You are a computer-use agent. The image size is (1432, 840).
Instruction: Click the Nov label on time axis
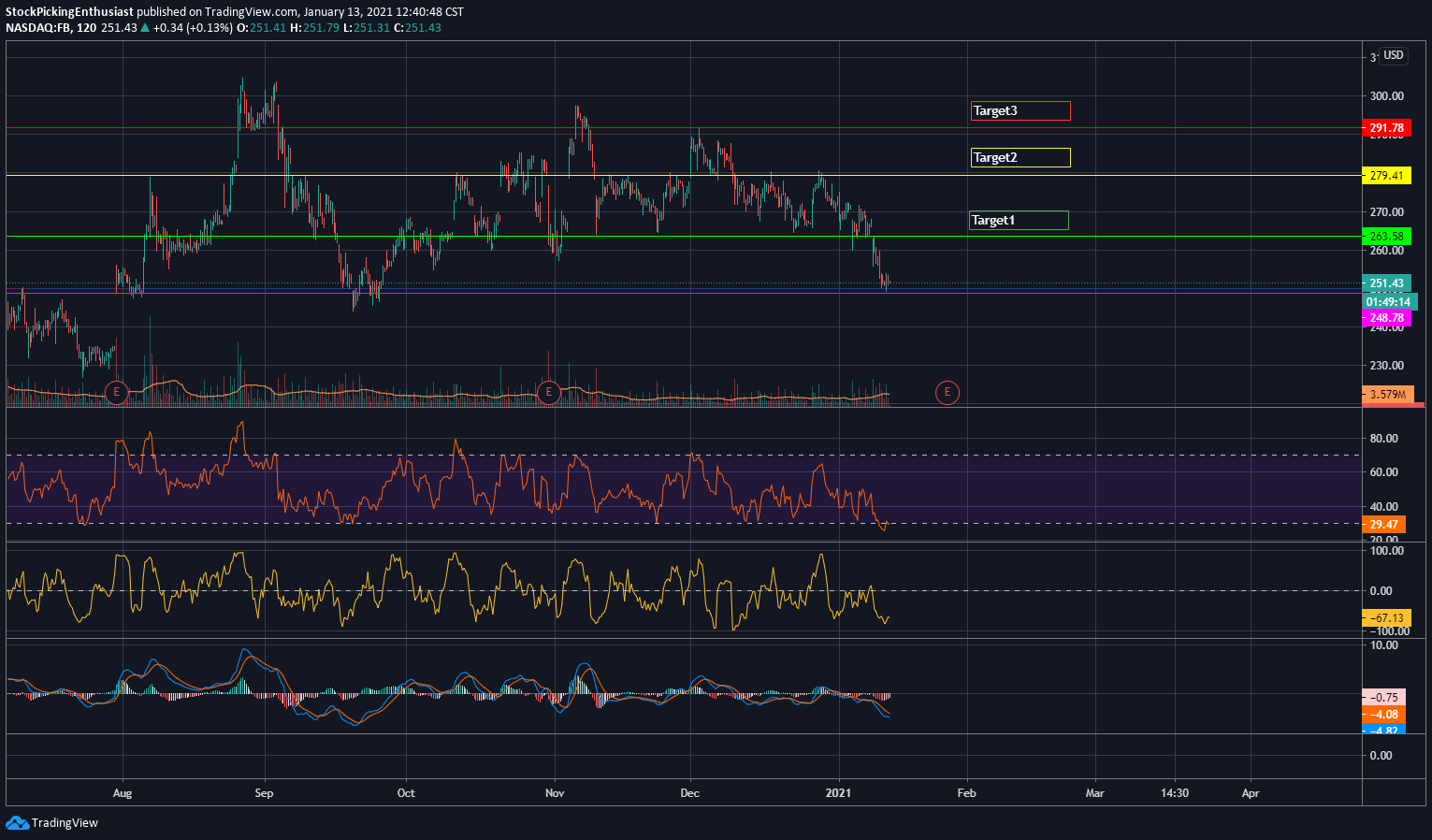[556, 793]
